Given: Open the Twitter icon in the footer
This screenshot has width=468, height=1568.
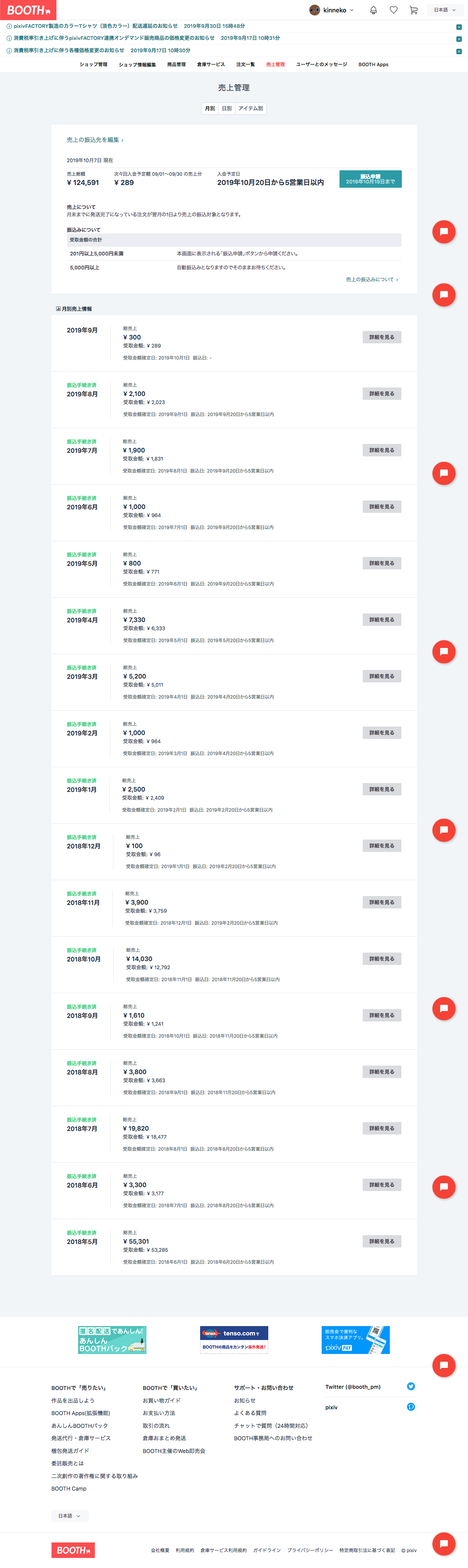Looking at the screenshot, I should (x=411, y=1386).
